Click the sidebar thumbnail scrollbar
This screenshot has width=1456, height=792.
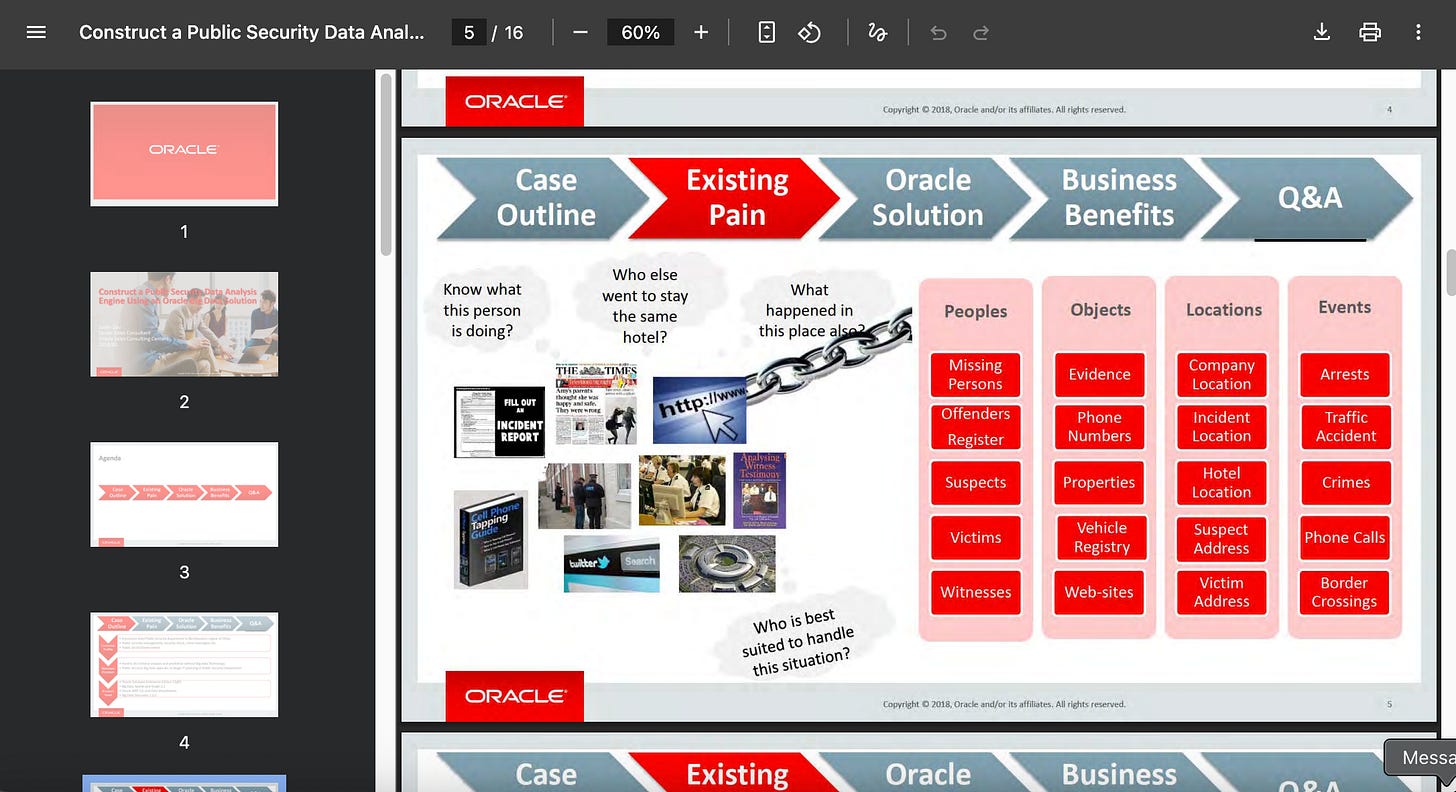387,165
